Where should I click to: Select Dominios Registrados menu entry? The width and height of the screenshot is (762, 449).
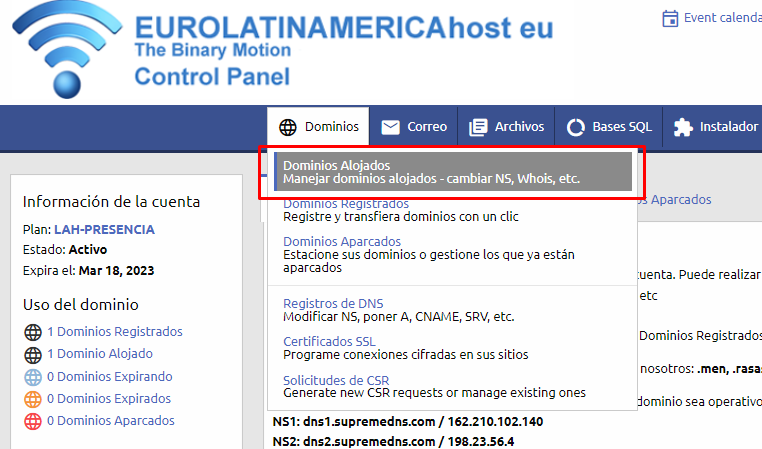point(346,204)
